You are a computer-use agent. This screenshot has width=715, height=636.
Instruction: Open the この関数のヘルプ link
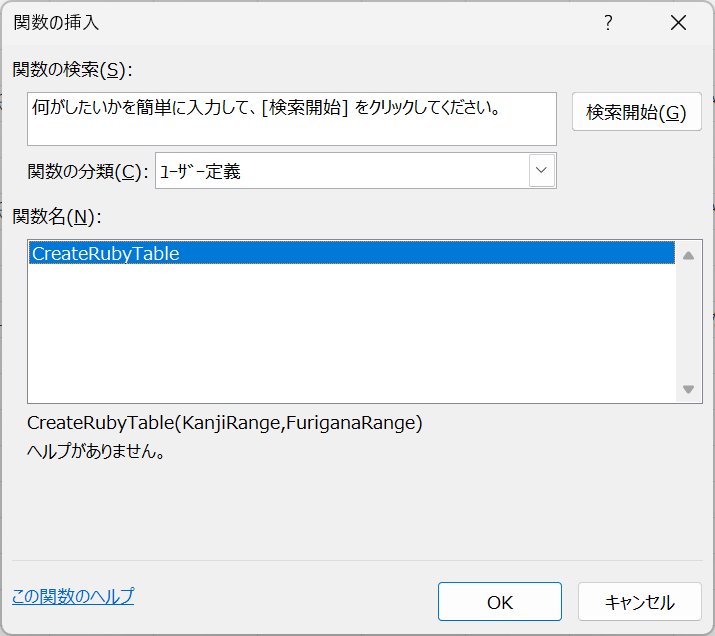point(73,596)
